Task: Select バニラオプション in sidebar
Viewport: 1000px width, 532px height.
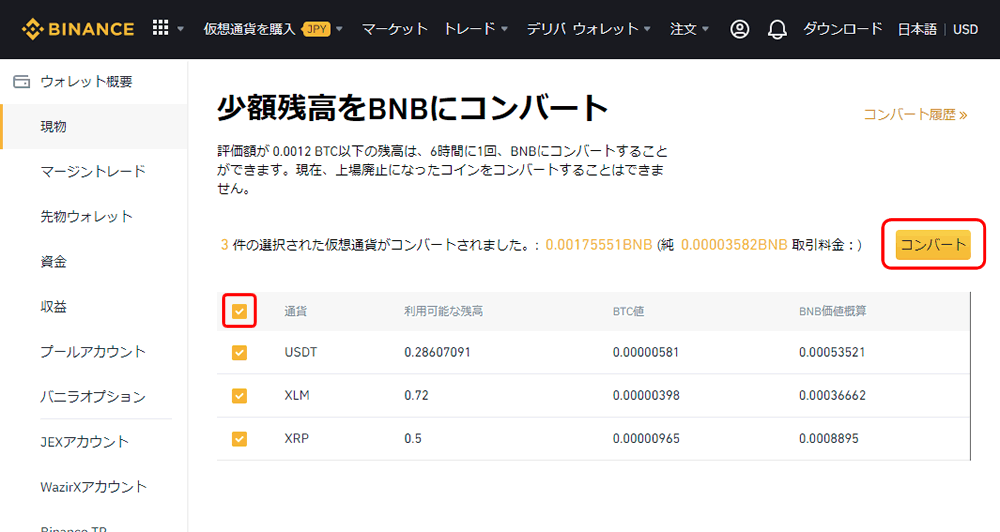Action: (x=93, y=397)
